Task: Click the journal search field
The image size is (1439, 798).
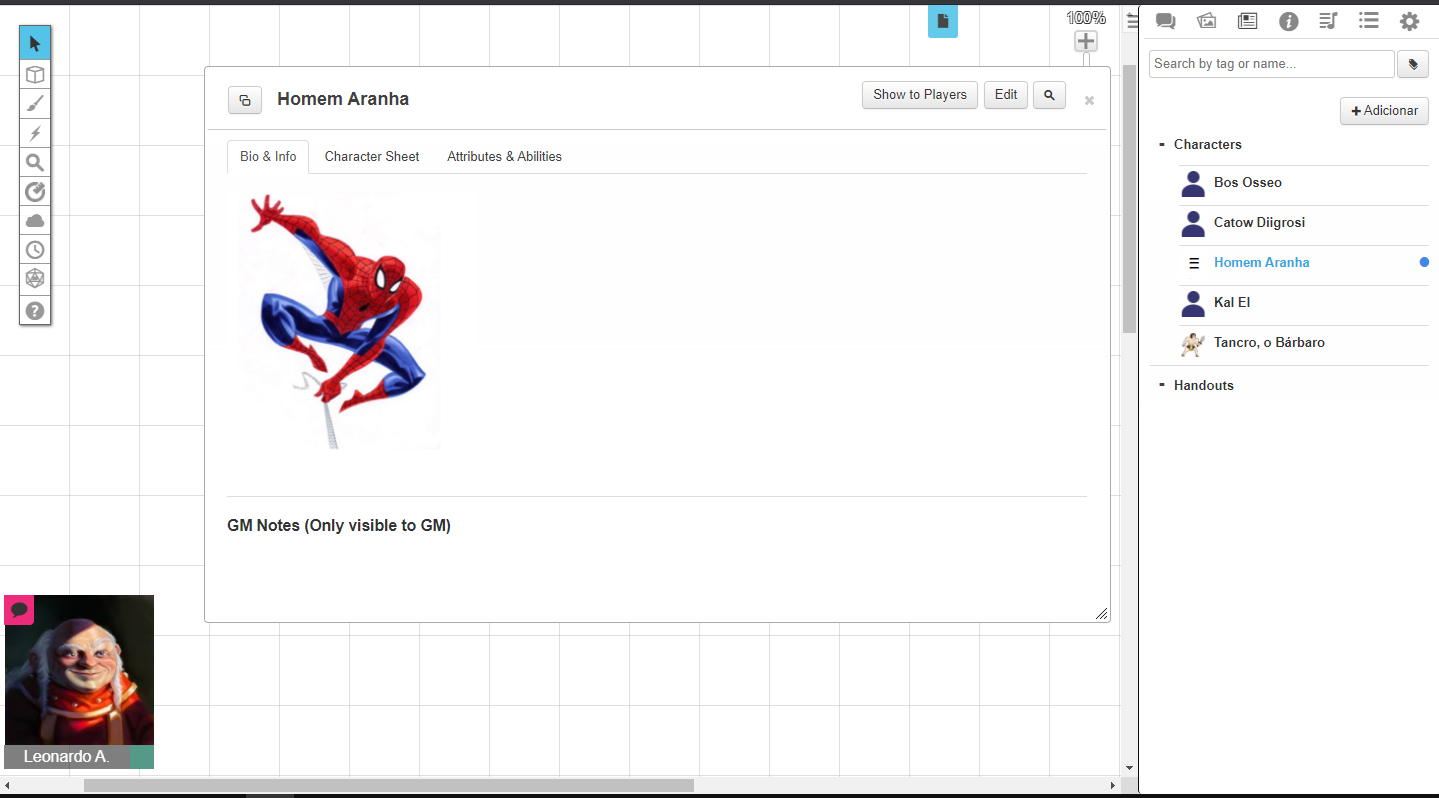Action: pos(1271,64)
